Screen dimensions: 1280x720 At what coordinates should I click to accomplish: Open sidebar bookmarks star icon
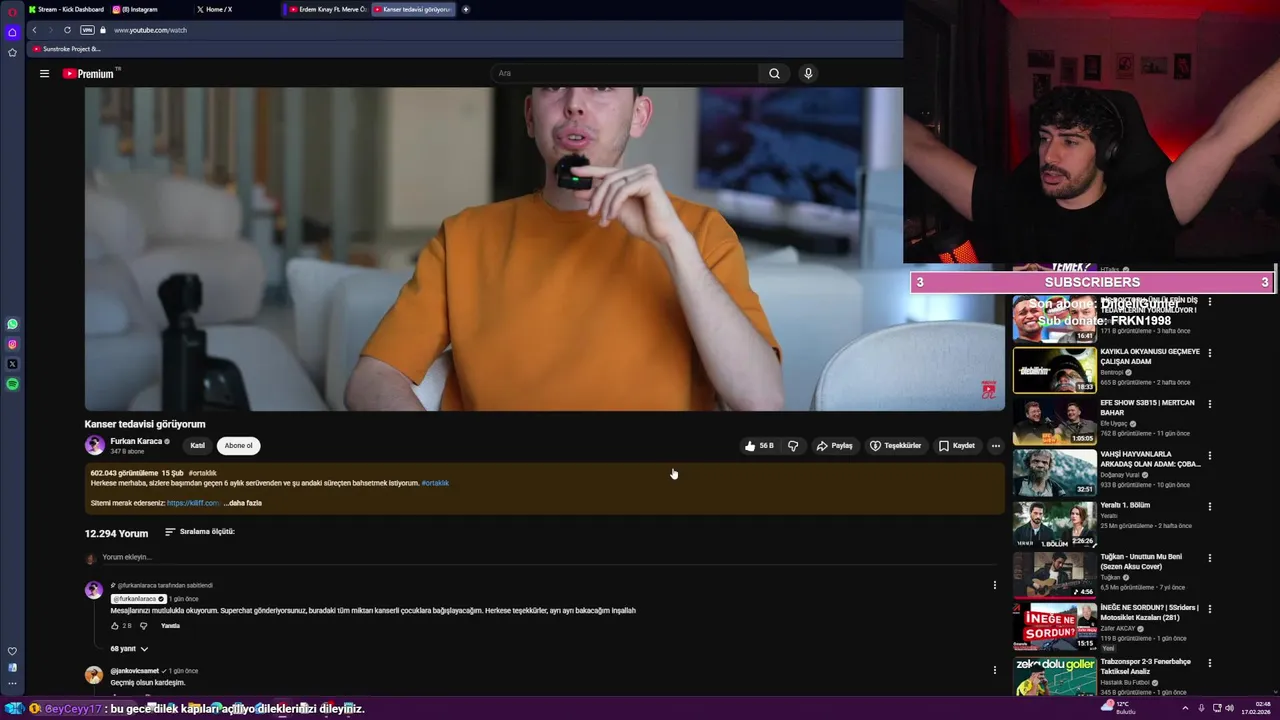point(12,52)
